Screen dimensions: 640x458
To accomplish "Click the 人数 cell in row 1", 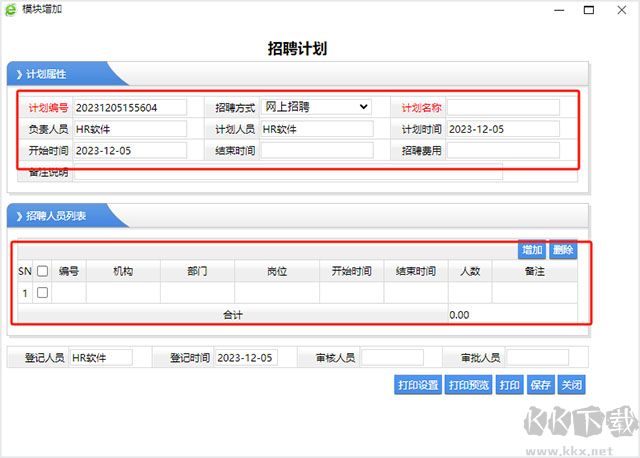I will (470, 293).
